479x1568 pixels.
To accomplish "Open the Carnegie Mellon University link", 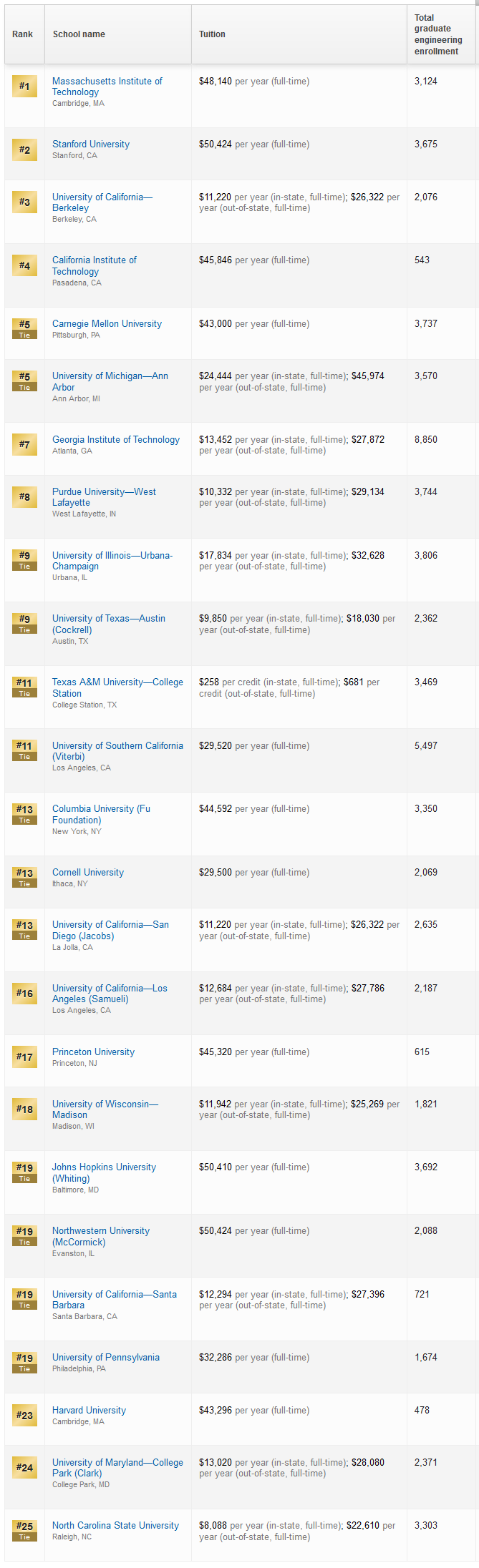I will pos(107,323).
